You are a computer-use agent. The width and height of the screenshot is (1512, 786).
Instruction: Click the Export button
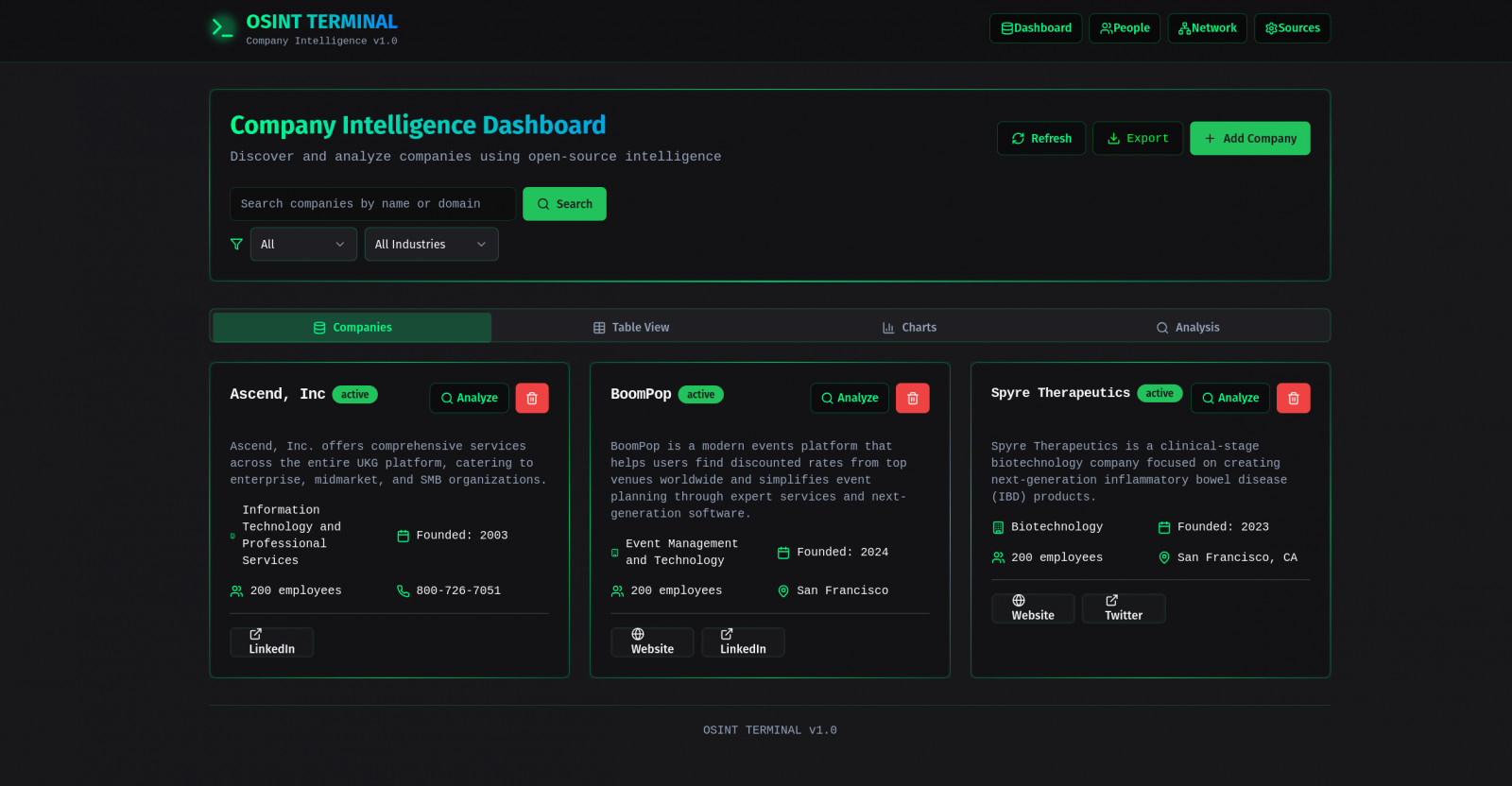click(1138, 139)
